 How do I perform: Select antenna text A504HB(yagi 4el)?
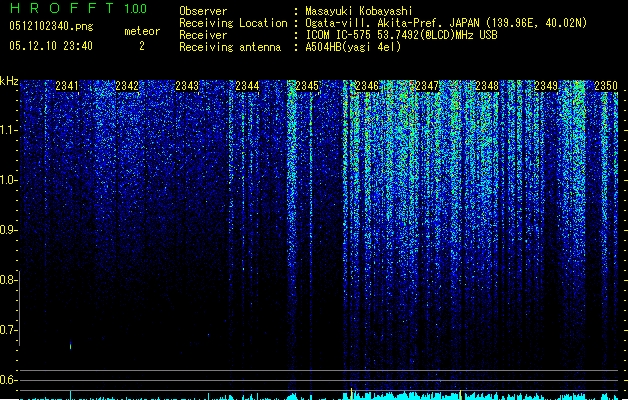coord(353,47)
